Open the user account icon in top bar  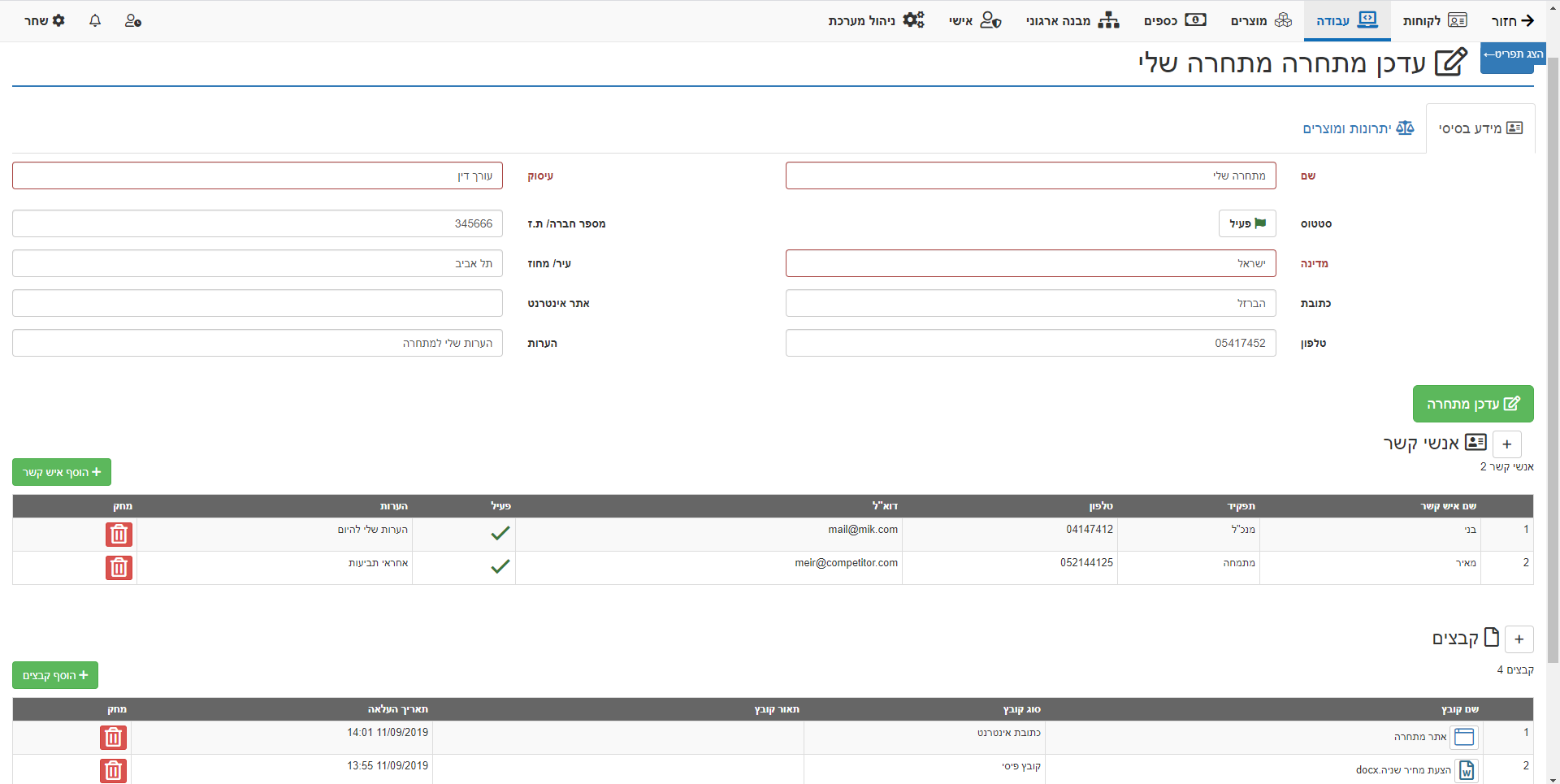[133, 20]
